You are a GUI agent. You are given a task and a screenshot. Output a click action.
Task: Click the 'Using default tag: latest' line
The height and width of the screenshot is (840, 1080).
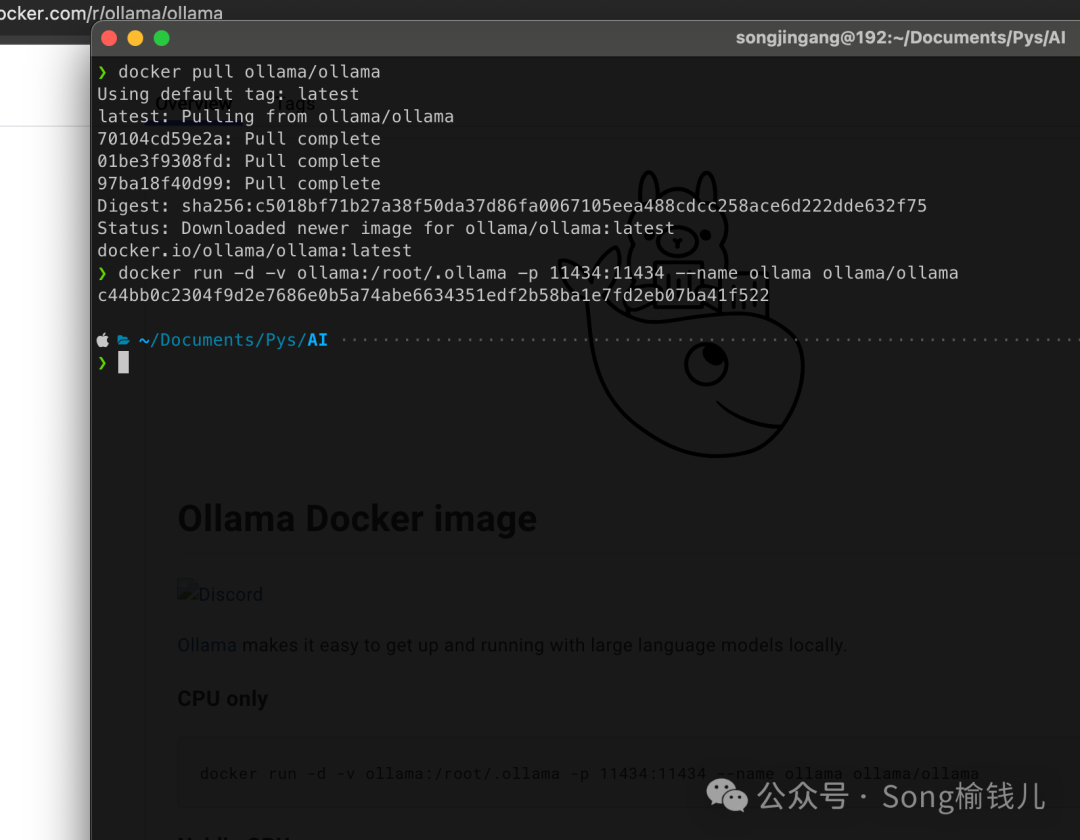tap(228, 94)
